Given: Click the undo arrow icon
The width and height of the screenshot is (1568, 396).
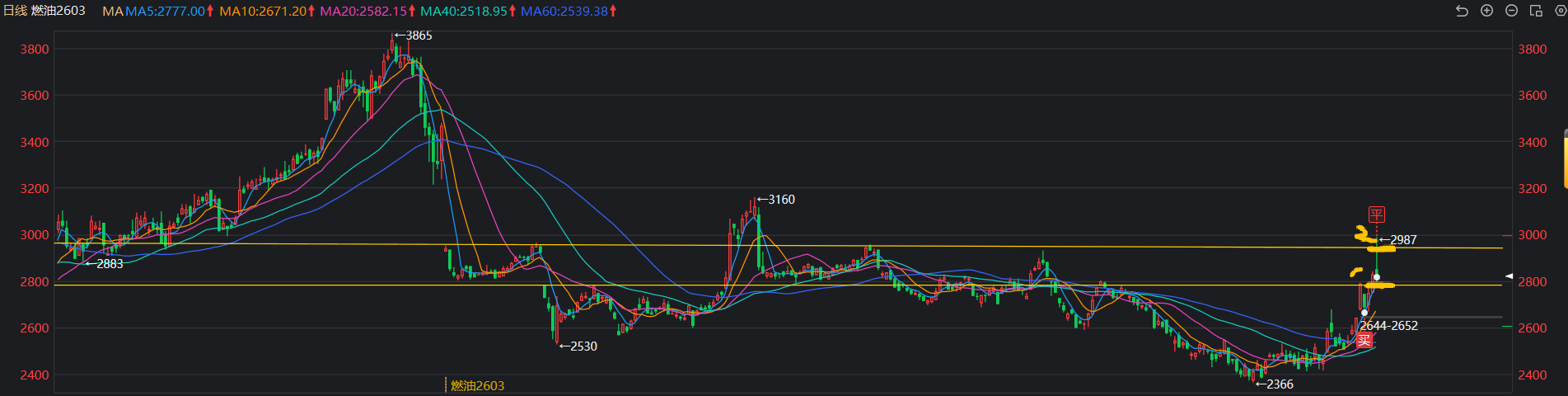Looking at the screenshot, I should 1462,11.
